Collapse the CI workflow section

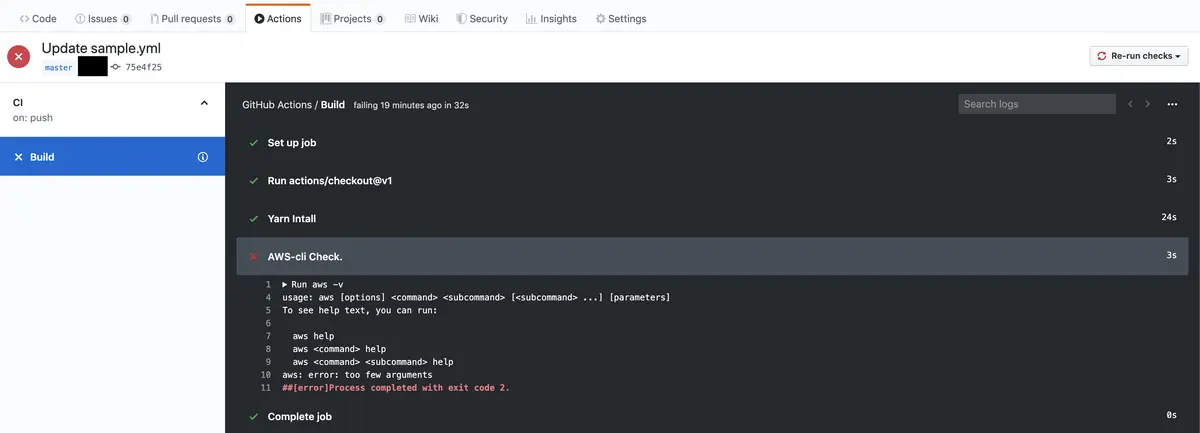click(x=205, y=103)
